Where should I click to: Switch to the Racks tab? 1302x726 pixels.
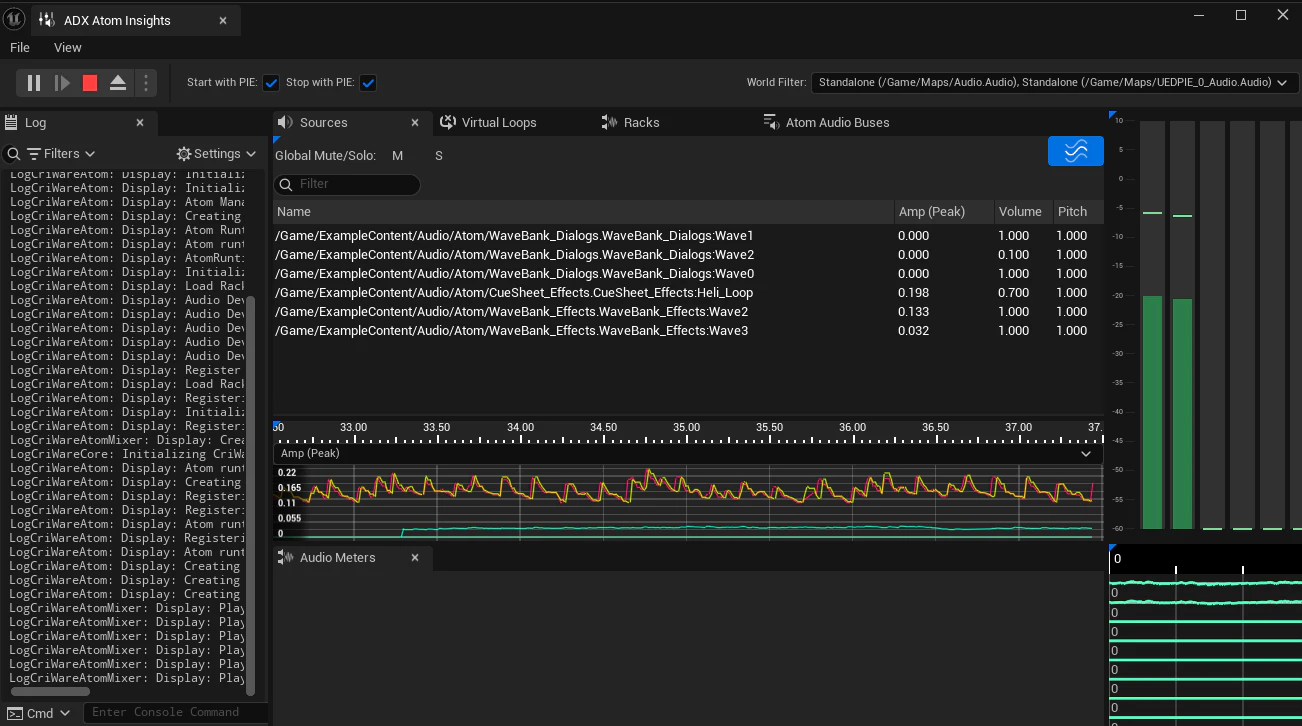click(x=630, y=122)
